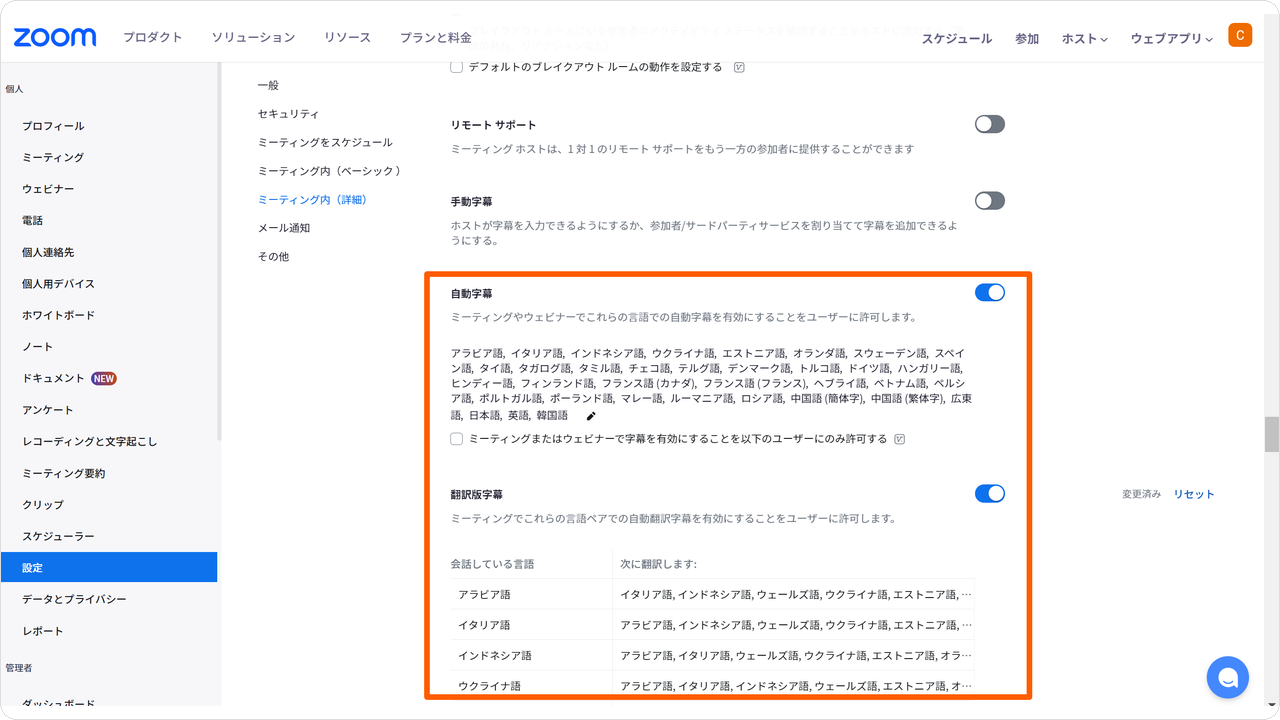Click イタリア語 row in translation table

tap(712, 625)
